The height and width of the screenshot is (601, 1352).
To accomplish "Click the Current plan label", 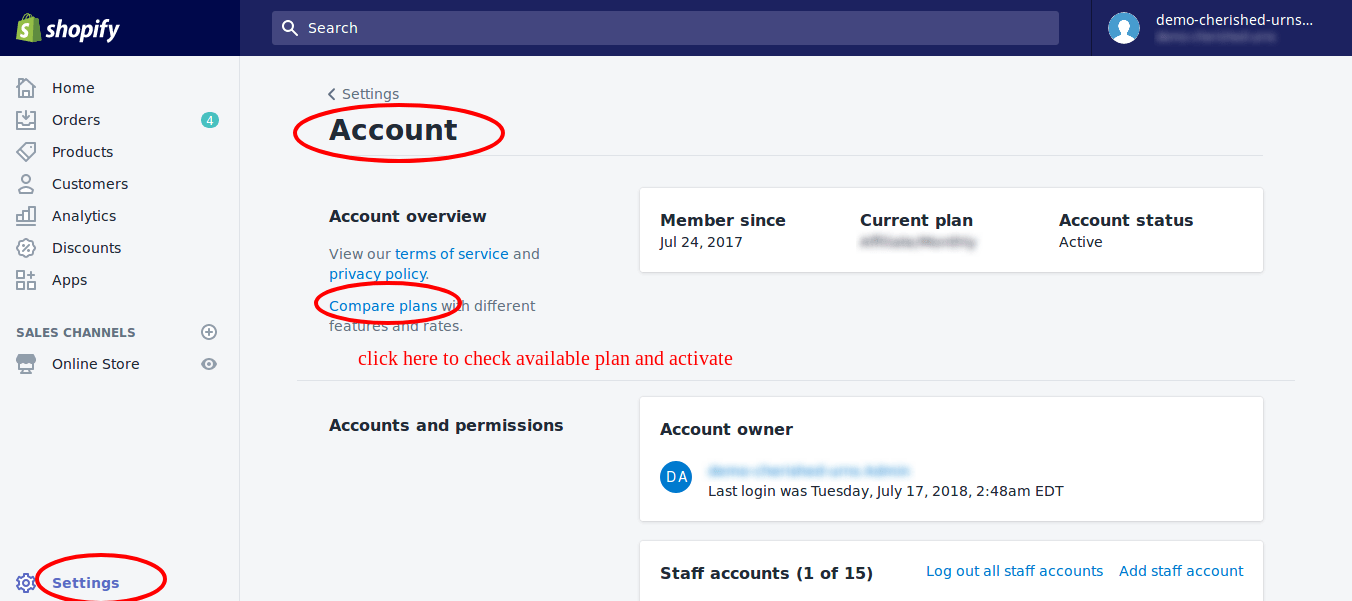I will click(916, 221).
